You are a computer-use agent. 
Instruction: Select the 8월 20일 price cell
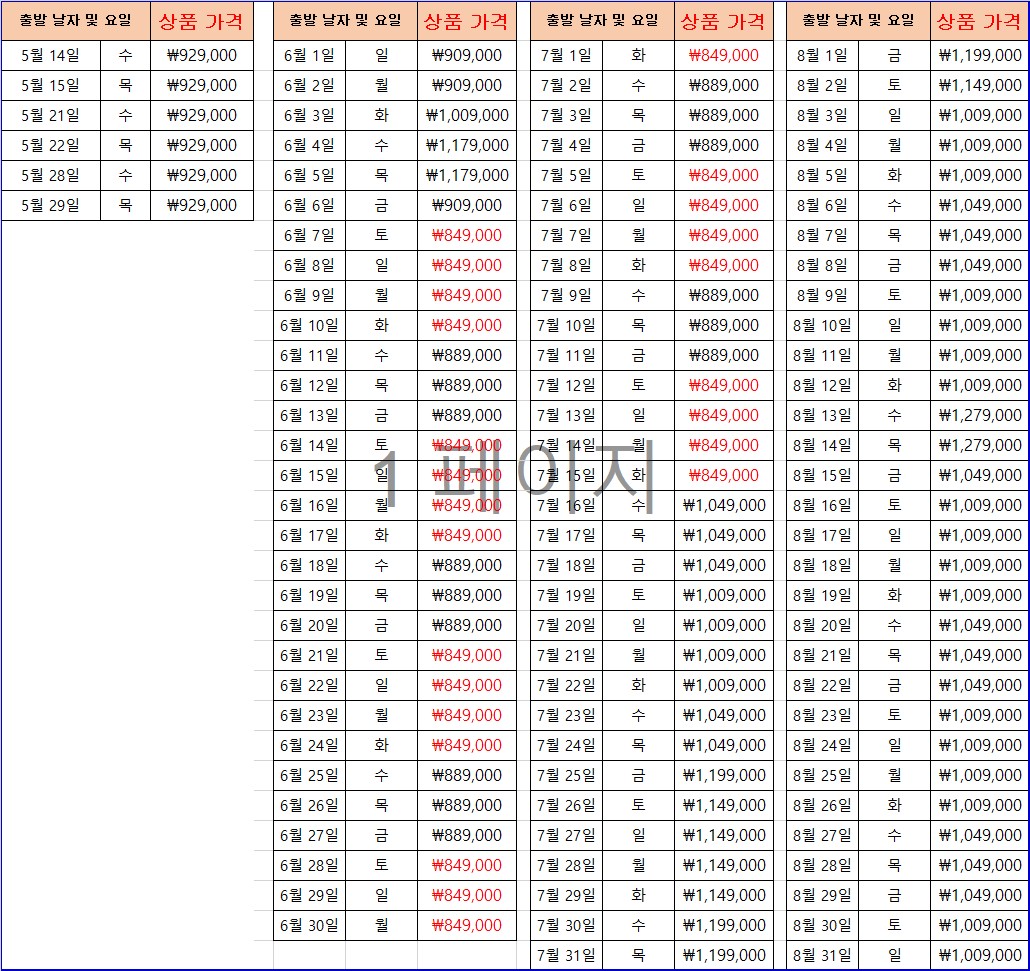(x=980, y=625)
